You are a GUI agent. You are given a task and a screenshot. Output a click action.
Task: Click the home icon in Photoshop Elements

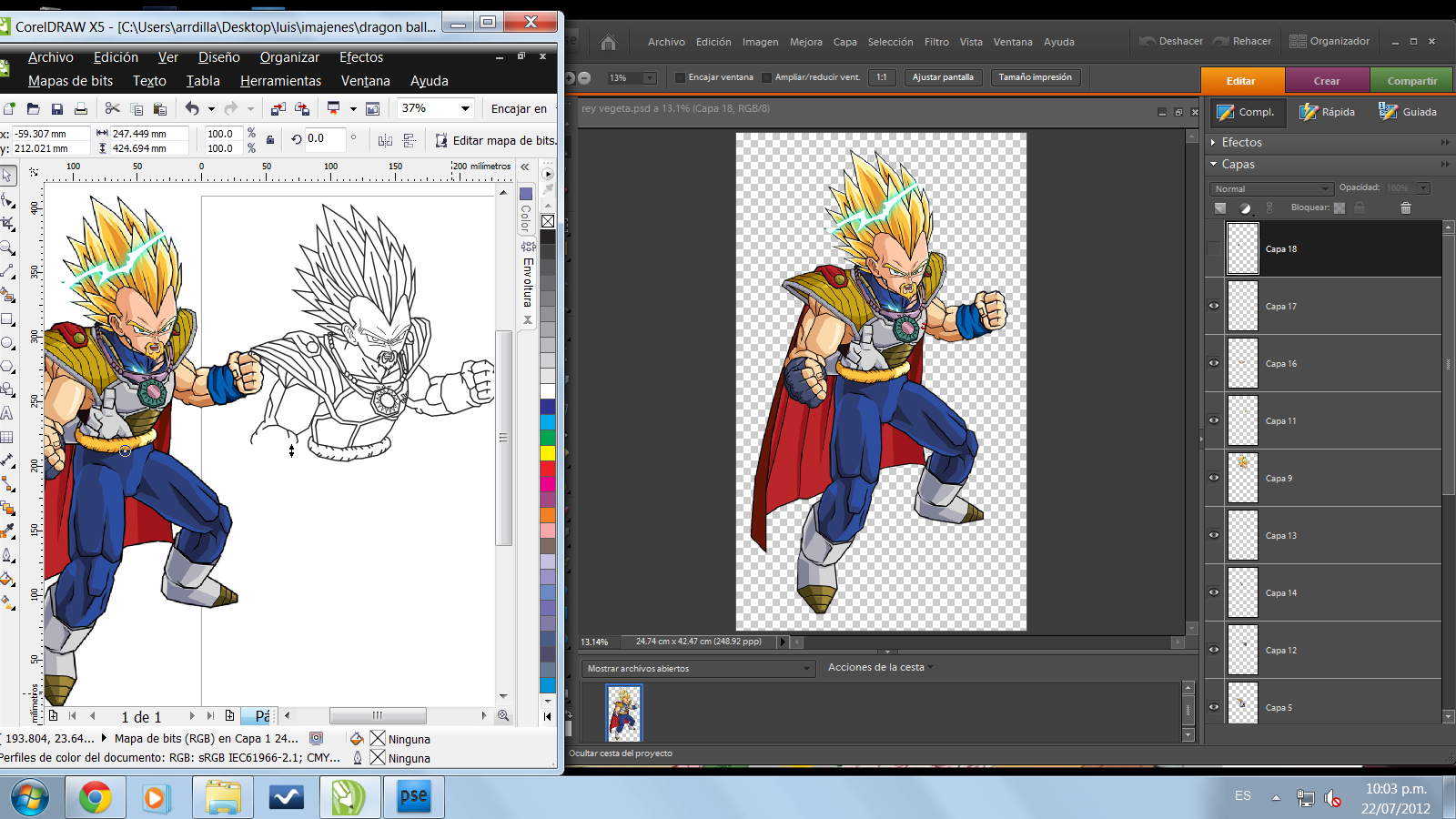coord(609,42)
